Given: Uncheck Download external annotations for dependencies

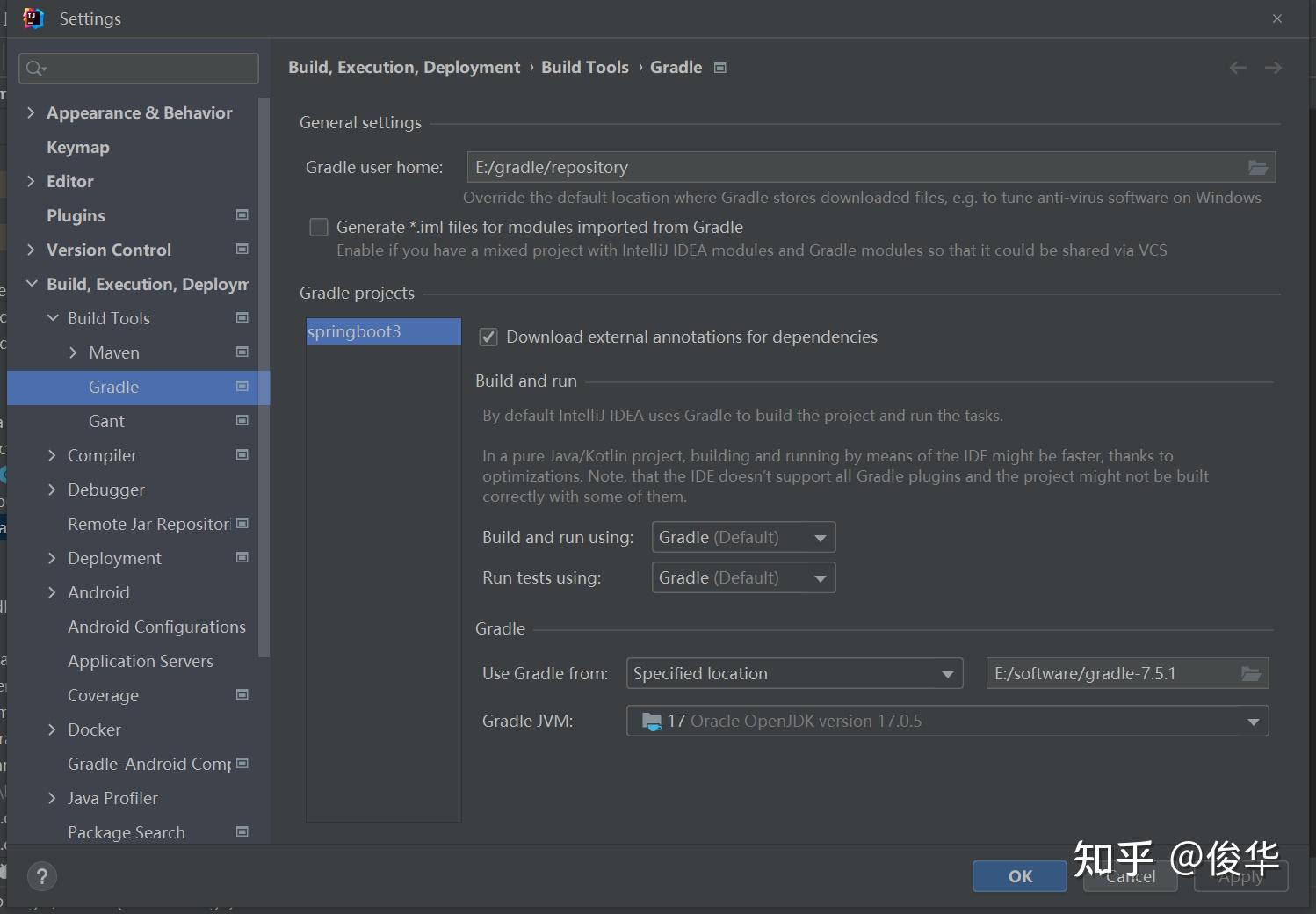Looking at the screenshot, I should [x=488, y=337].
